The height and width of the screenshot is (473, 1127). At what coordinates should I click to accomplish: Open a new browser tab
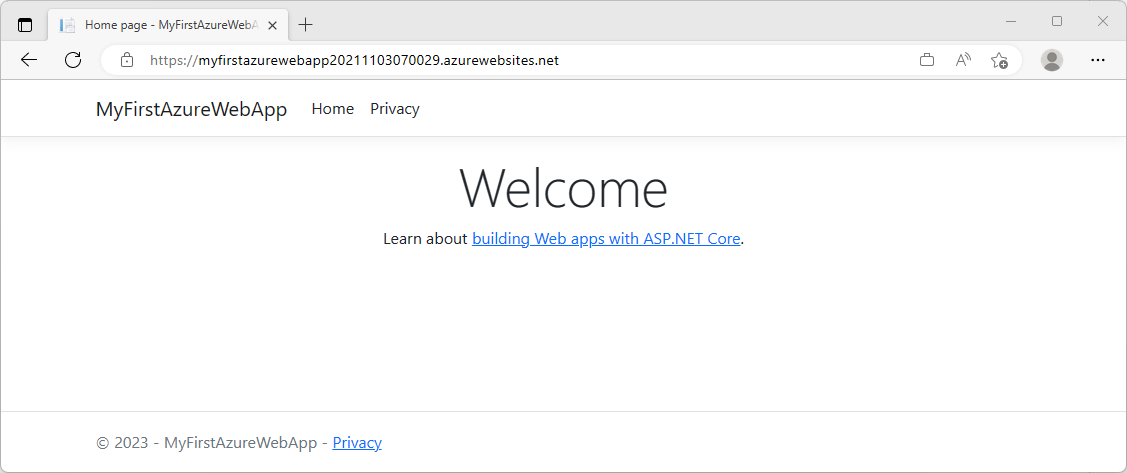306,24
